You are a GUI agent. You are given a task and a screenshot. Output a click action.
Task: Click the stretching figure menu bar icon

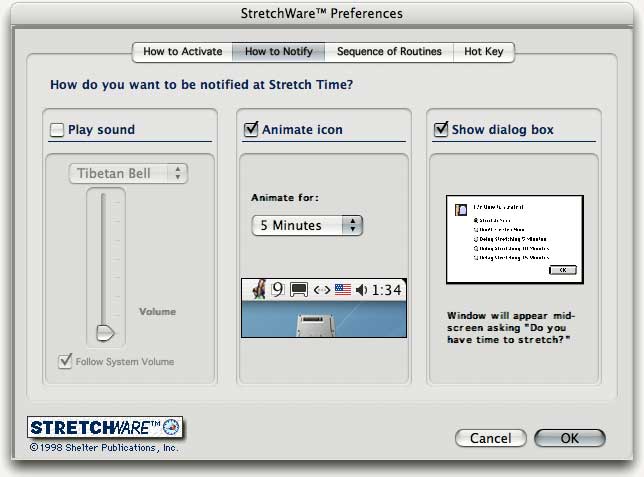260,289
